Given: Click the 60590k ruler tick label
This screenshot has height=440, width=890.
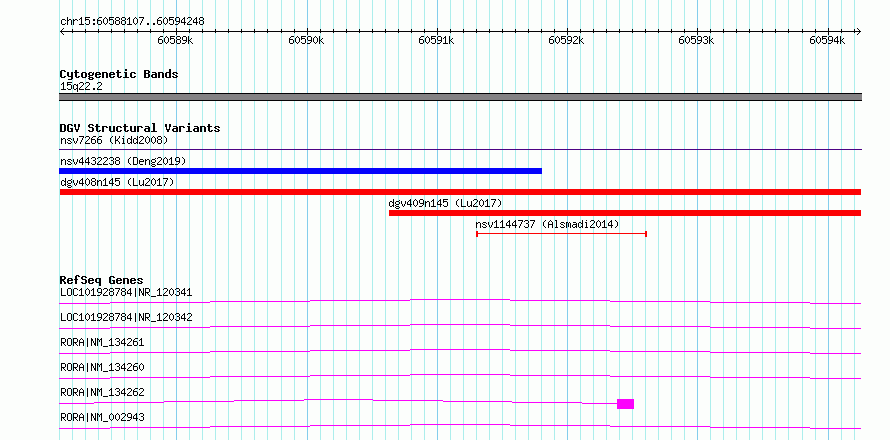Looking at the screenshot, I should pos(306,40).
